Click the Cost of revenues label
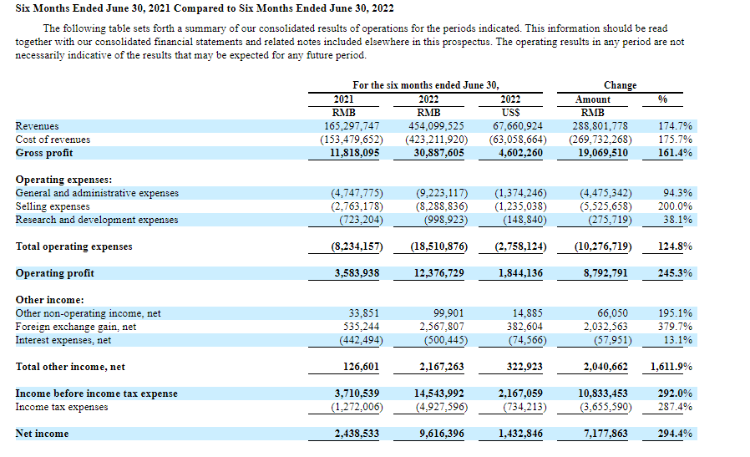The width and height of the screenshot is (750, 457). click(x=53, y=140)
